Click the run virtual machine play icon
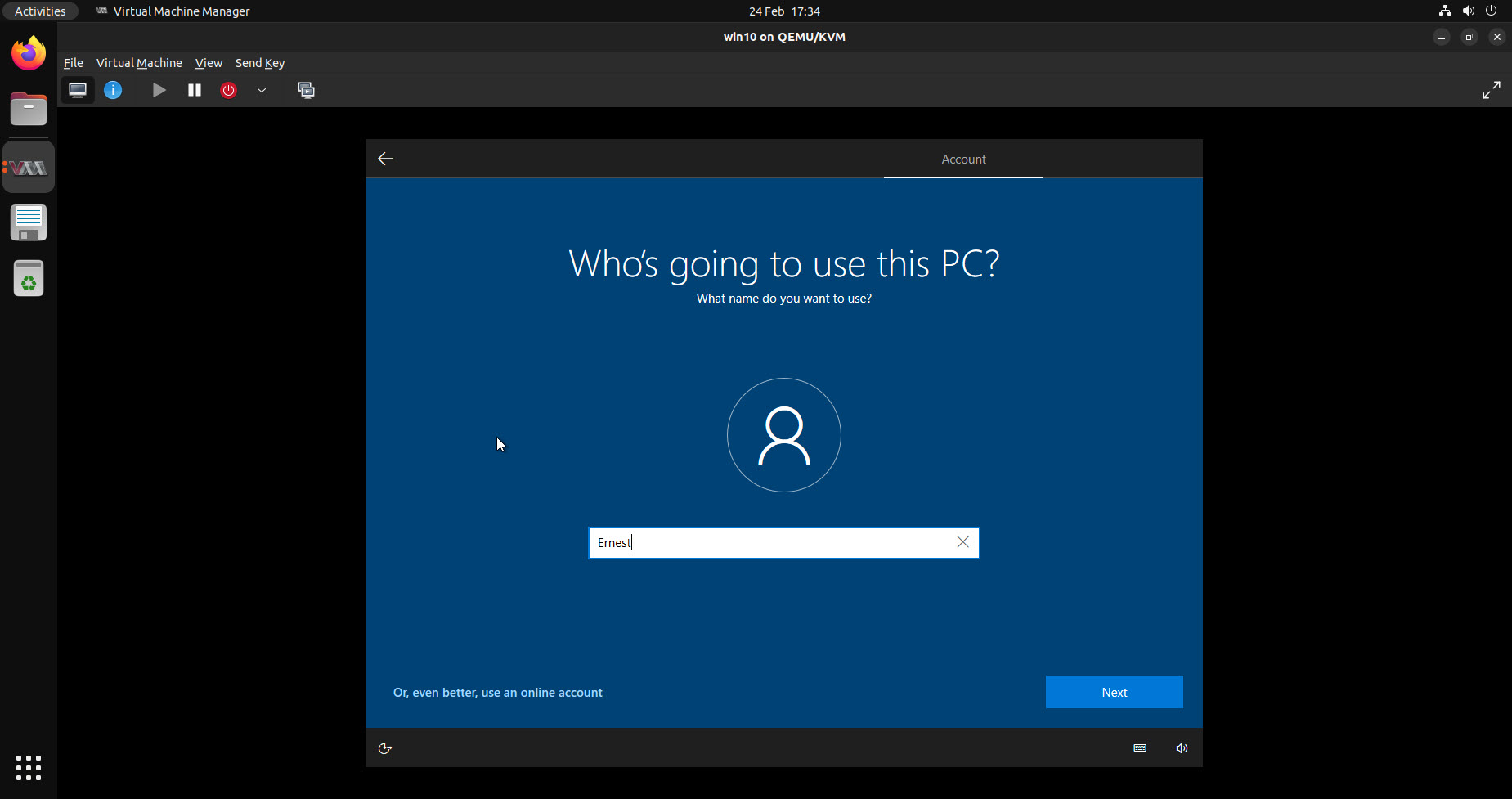 pyautogui.click(x=159, y=90)
